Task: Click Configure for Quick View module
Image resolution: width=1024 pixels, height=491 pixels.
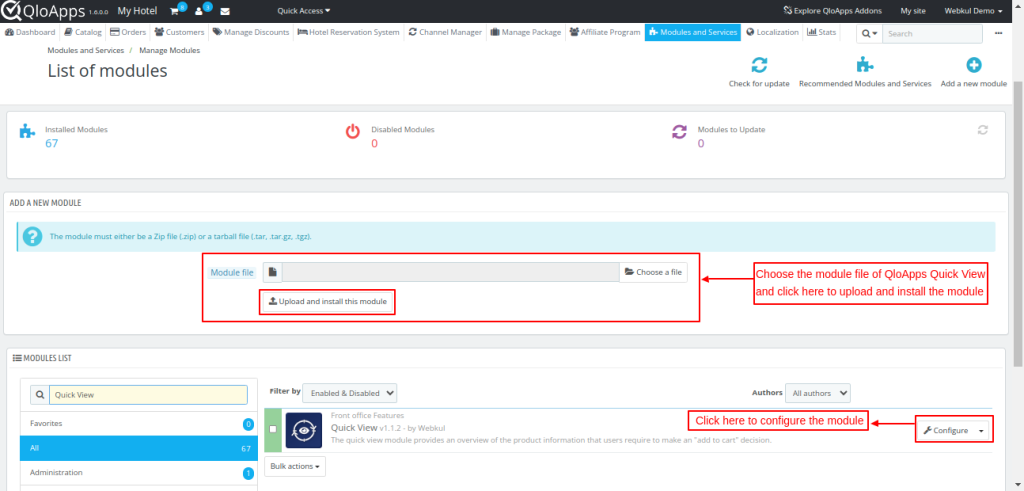Action: pos(946,430)
